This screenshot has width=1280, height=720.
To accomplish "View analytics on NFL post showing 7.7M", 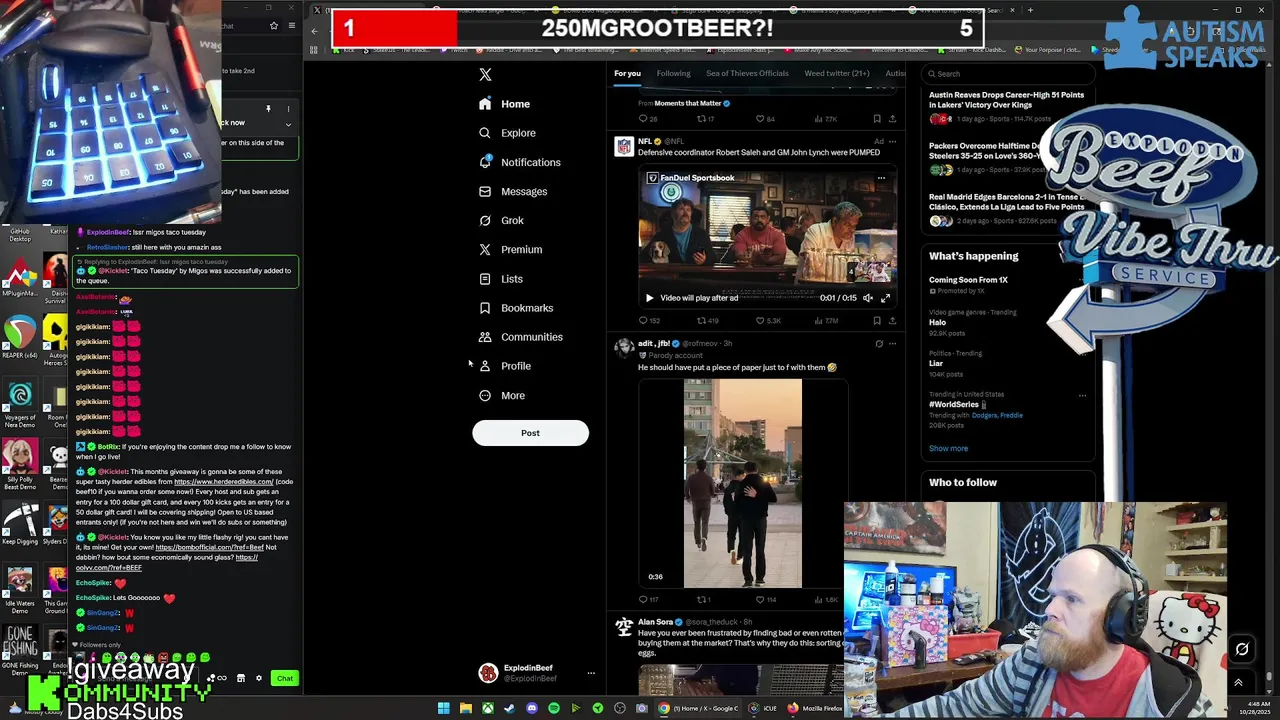I will 825,321.
